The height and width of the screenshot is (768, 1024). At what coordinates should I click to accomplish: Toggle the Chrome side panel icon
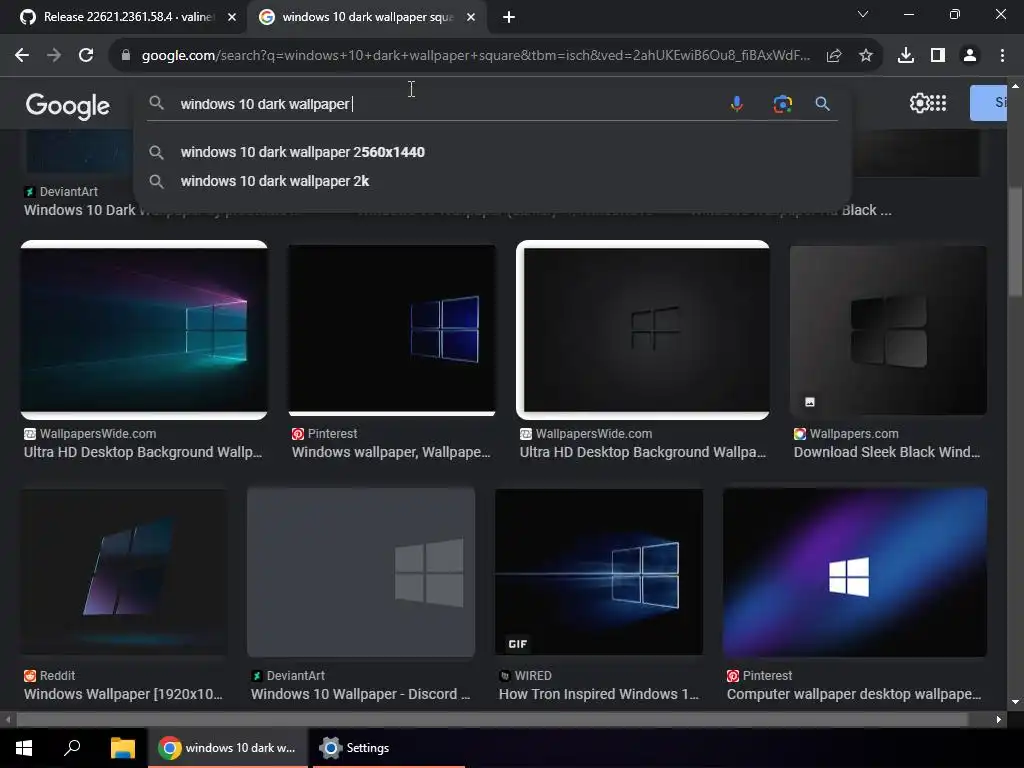pyautogui.click(x=938, y=56)
